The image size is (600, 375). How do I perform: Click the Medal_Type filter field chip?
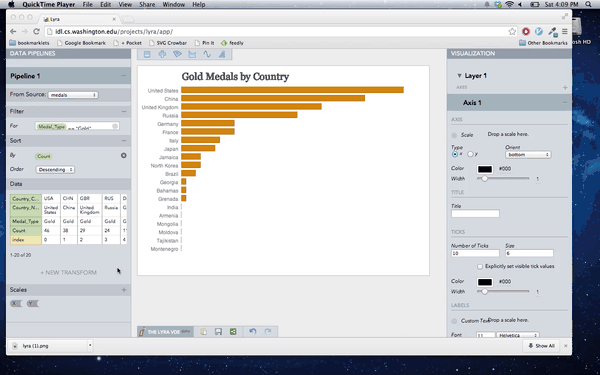point(51,127)
